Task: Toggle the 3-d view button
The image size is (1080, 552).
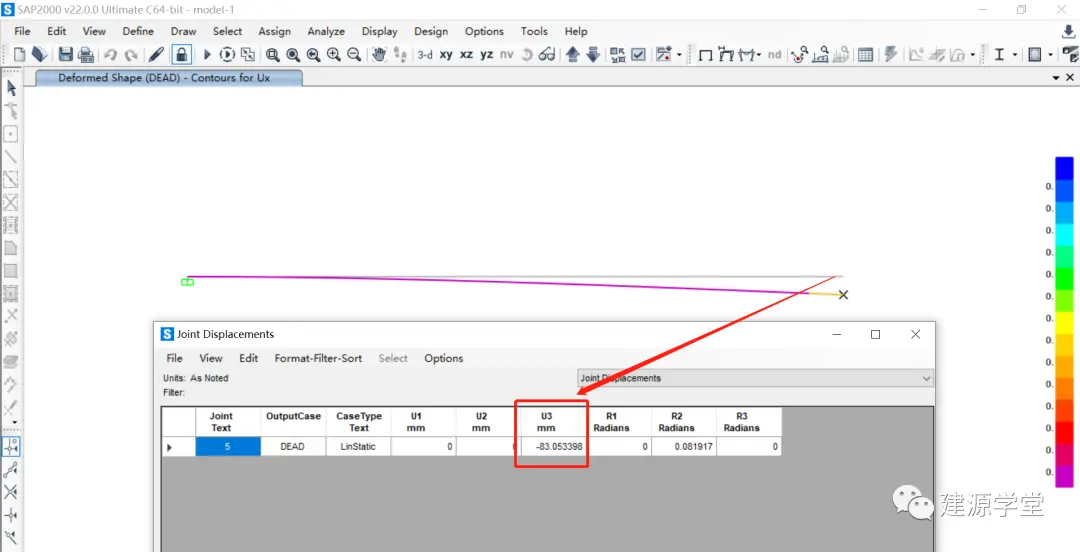Action: 425,54
